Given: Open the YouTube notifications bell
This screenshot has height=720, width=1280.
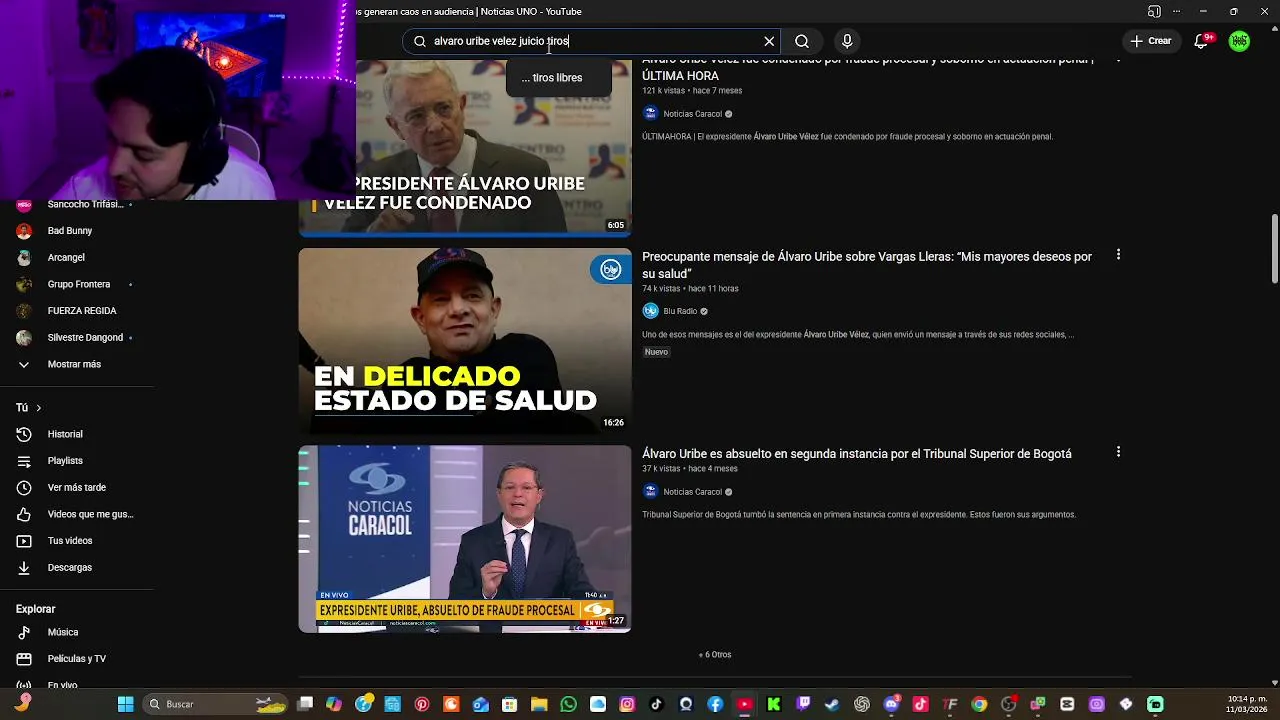Looking at the screenshot, I should click(1202, 41).
